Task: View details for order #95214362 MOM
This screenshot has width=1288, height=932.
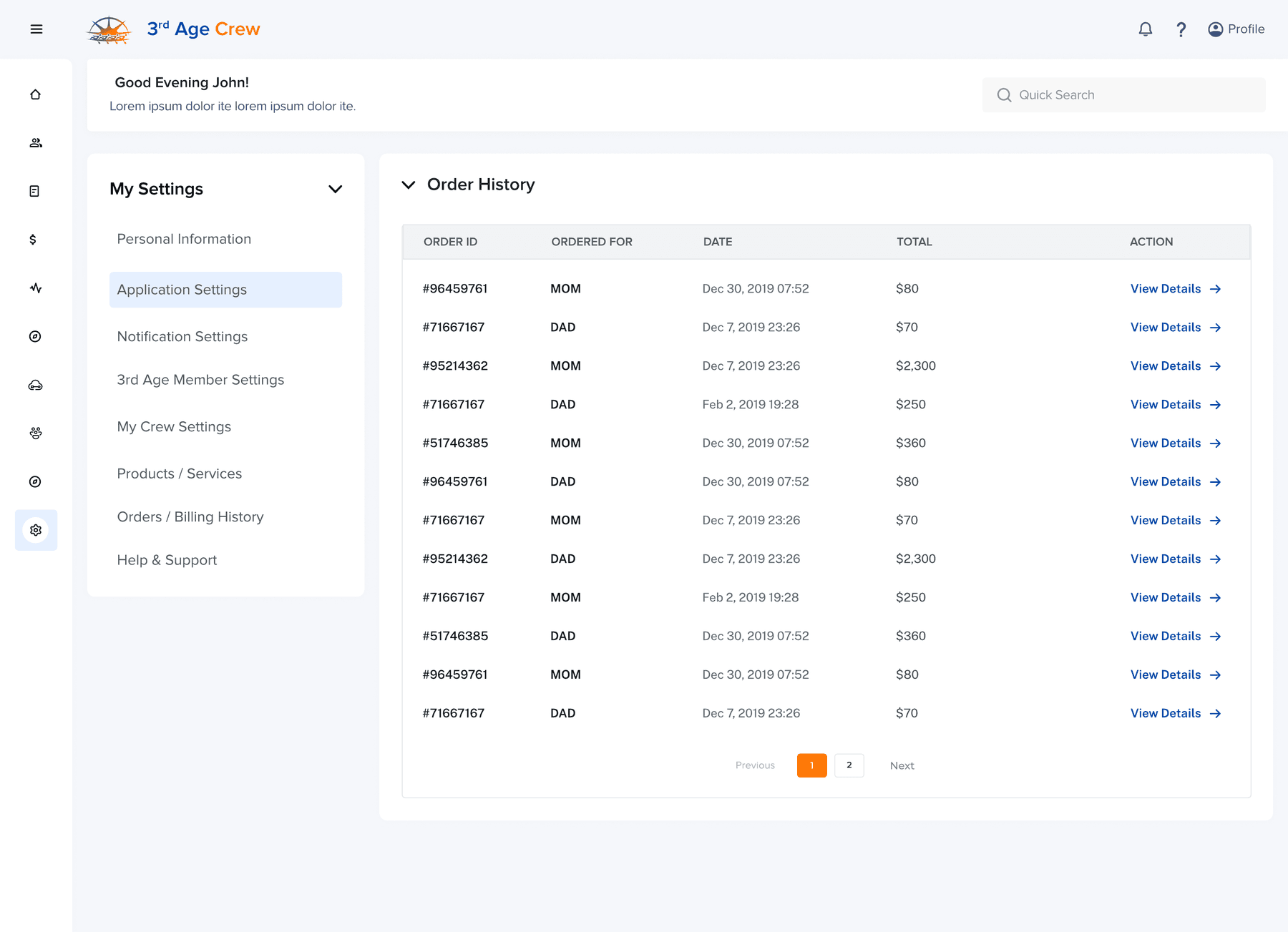Action: pyautogui.click(x=1176, y=366)
